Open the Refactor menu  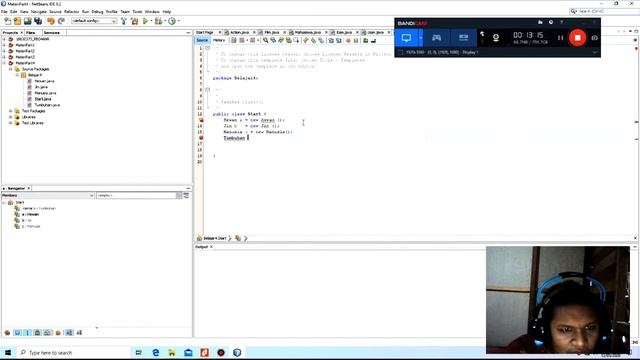71,12
